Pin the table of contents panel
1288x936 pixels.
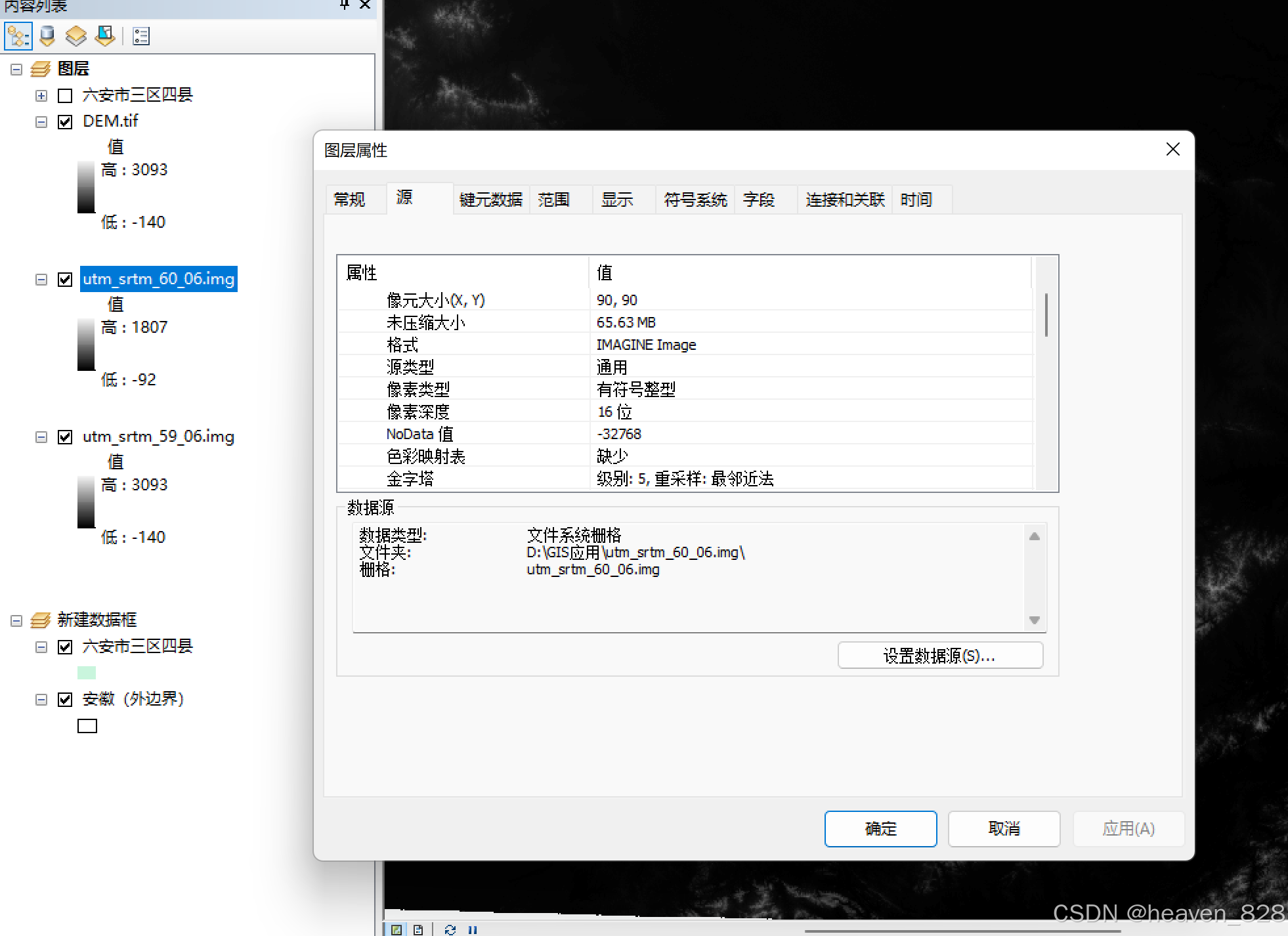pos(345,5)
